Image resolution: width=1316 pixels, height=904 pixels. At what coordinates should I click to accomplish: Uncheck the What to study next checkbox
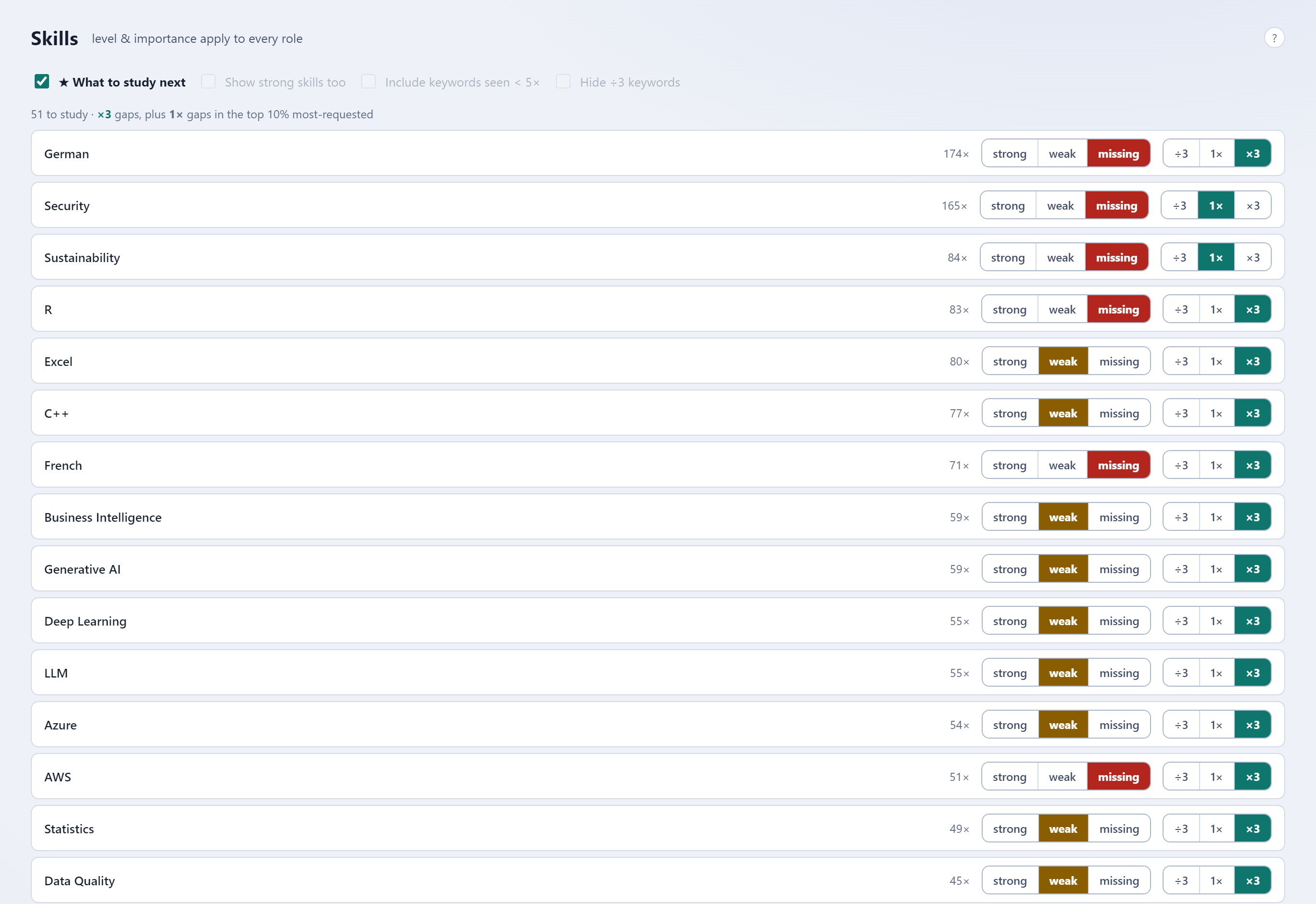click(42, 82)
